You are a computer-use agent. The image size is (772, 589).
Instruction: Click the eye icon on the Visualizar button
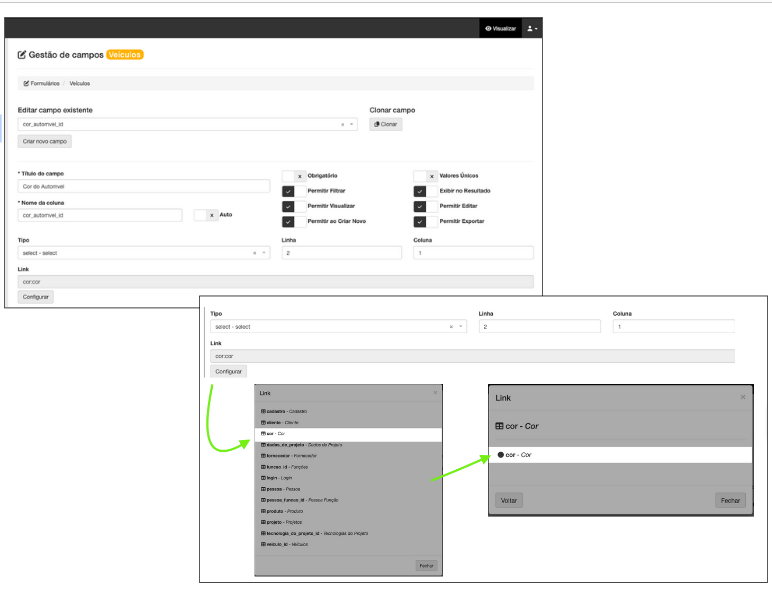pos(488,29)
